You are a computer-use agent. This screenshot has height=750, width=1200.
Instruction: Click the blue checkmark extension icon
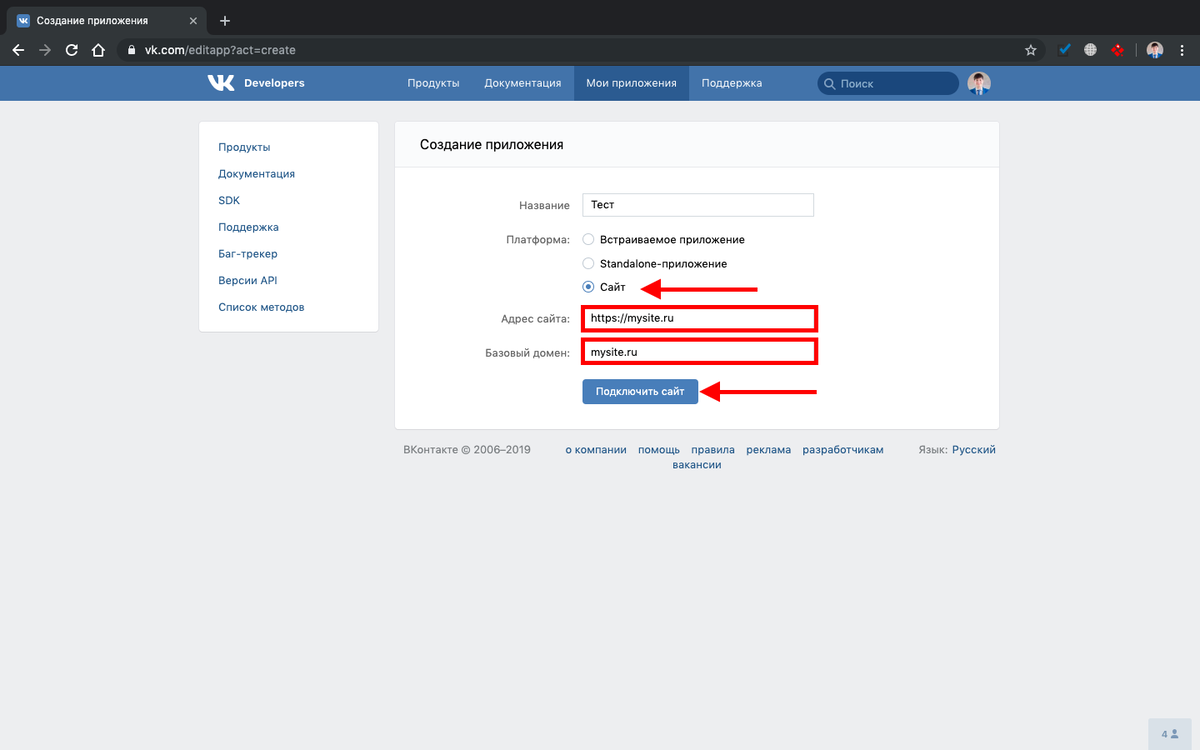[1065, 49]
